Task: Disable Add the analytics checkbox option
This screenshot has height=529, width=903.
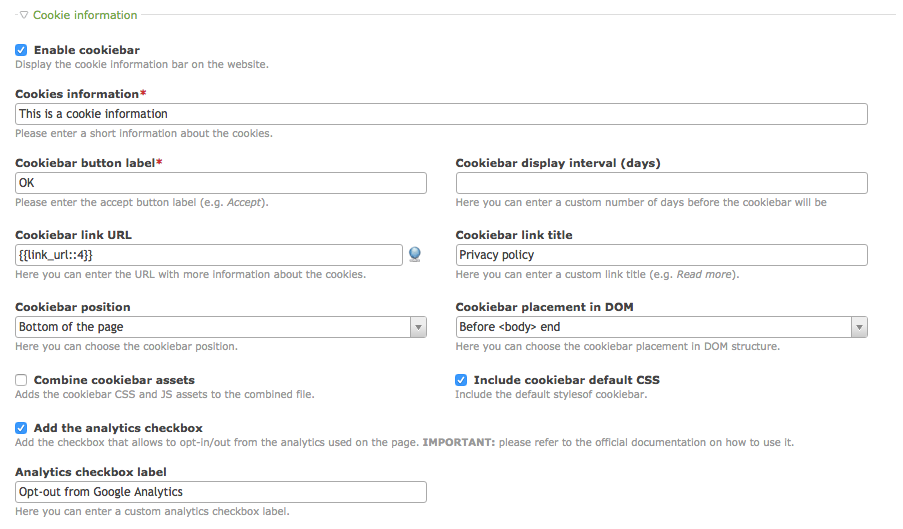Action: tap(21, 428)
